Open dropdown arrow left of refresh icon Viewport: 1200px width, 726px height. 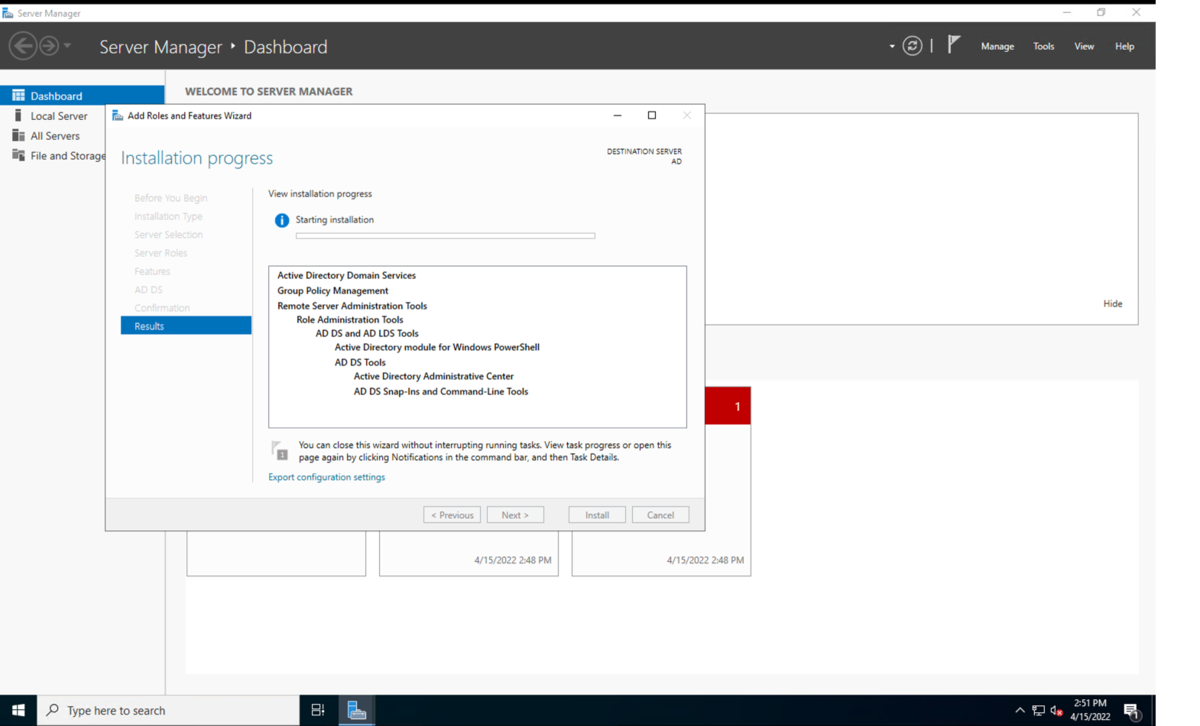point(892,46)
